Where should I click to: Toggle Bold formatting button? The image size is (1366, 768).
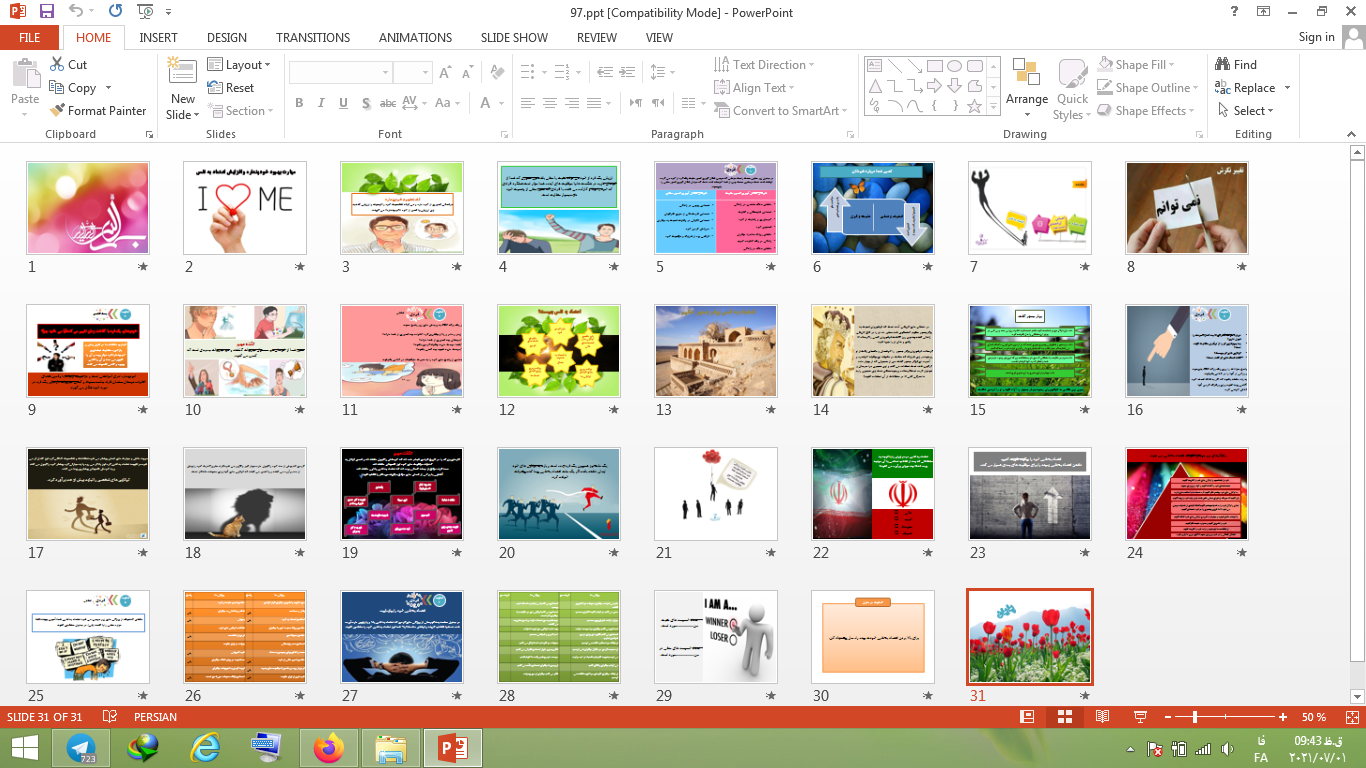point(299,103)
